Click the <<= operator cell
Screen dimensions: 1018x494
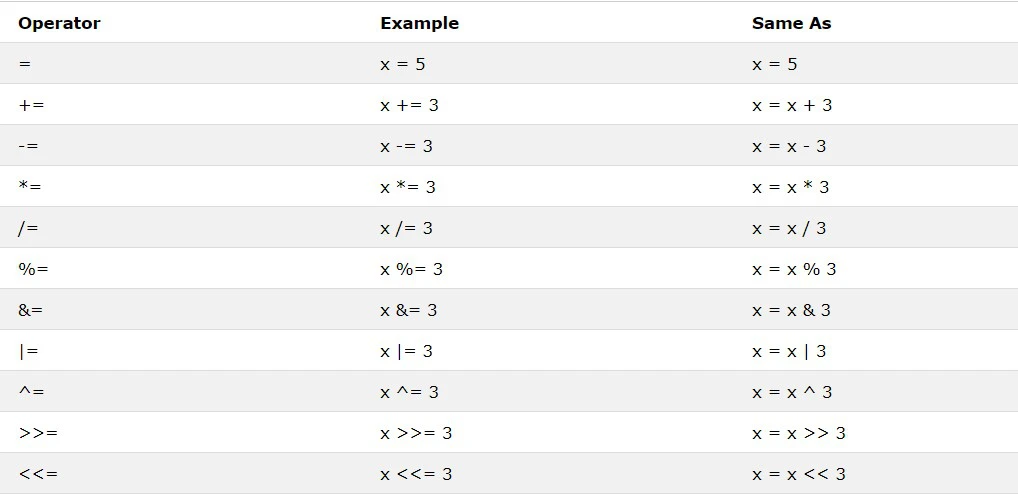tap(38, 474)
